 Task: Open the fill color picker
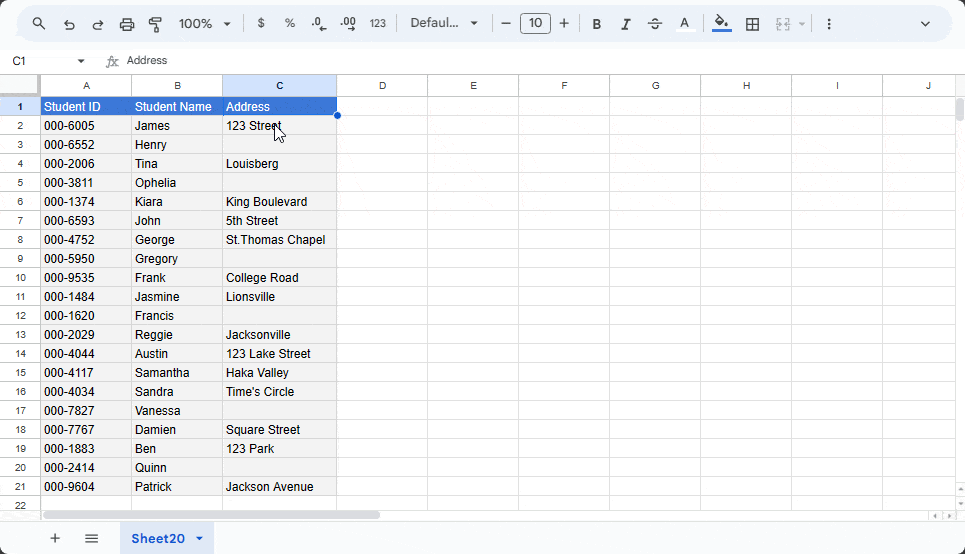tap(721, 24)
